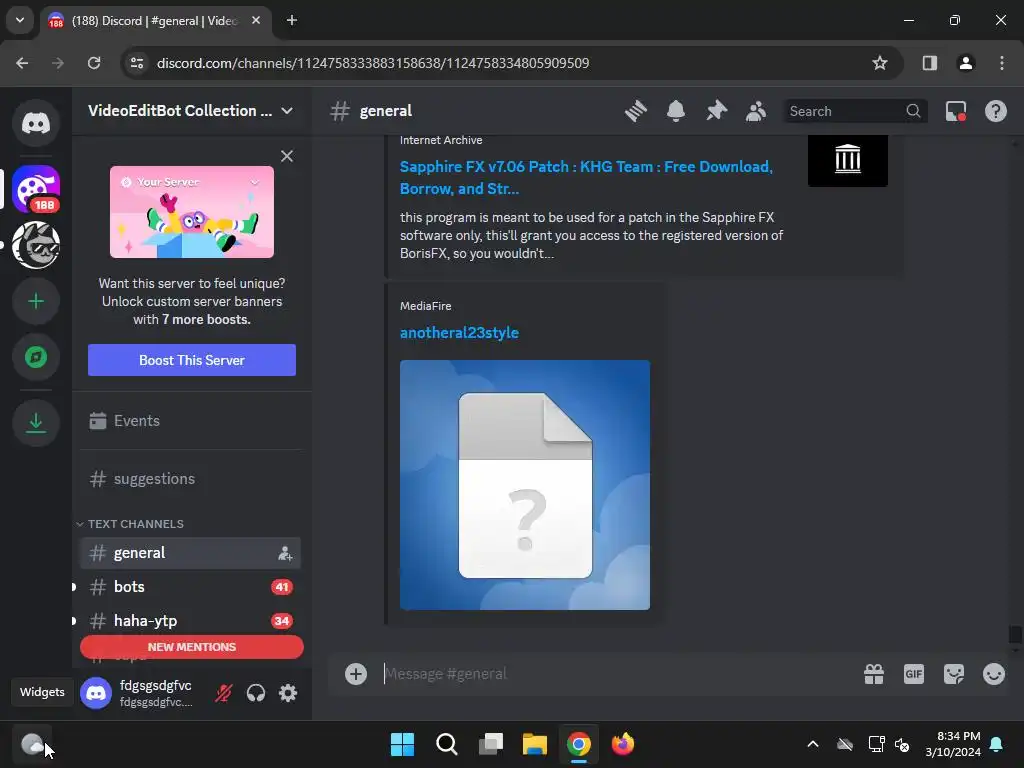This screenshot has width=1024, height=768.
Task: Open the emoji picker
Action: tap(994, 674)
